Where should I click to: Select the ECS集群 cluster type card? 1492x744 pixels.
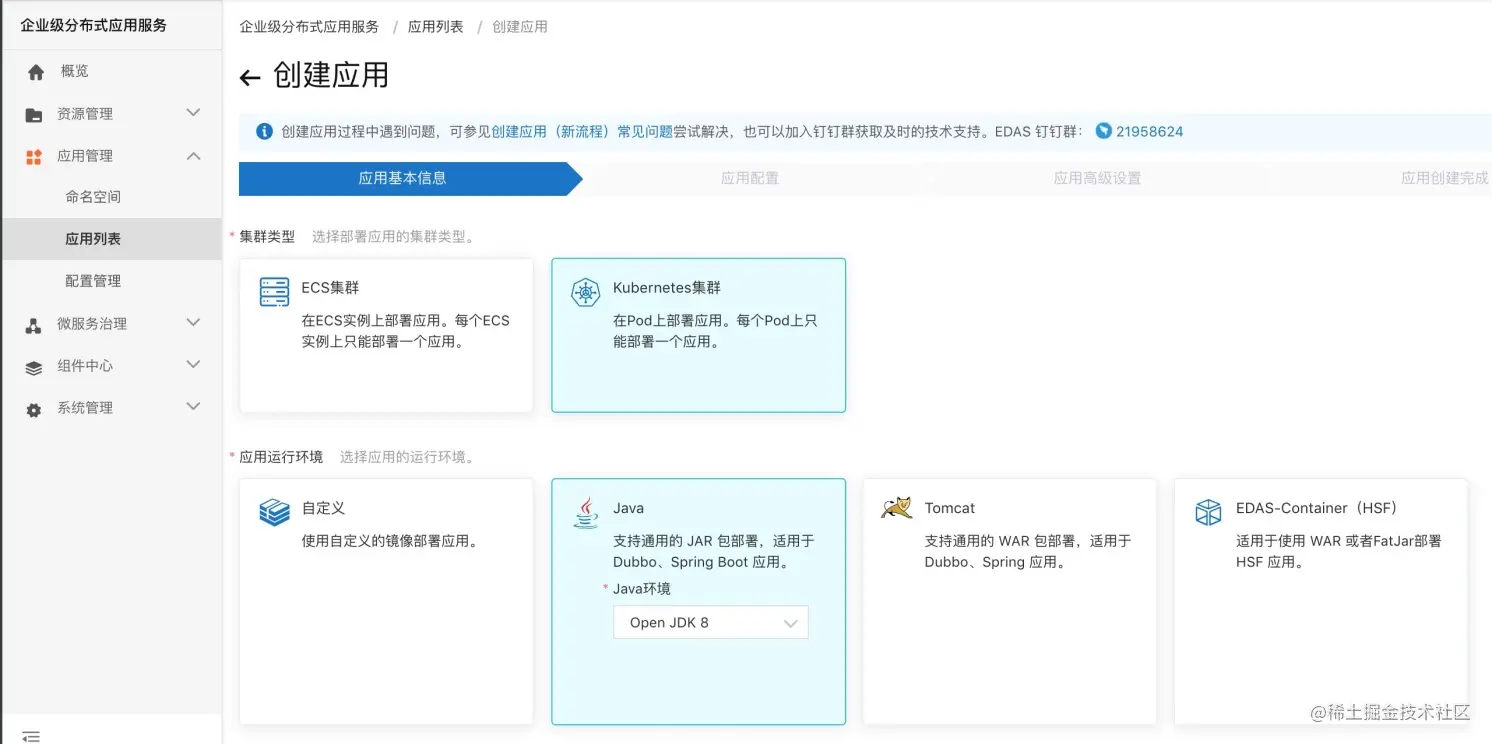pos(386,335)
